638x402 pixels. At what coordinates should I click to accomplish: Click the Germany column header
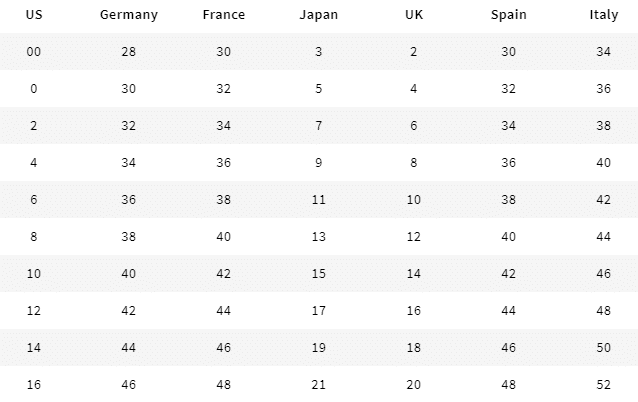click(129, 15)
